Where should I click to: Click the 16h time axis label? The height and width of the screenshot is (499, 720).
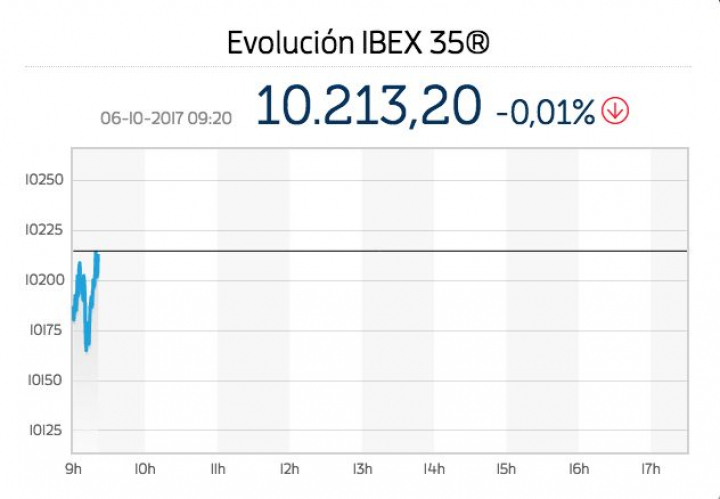(578, 468)
